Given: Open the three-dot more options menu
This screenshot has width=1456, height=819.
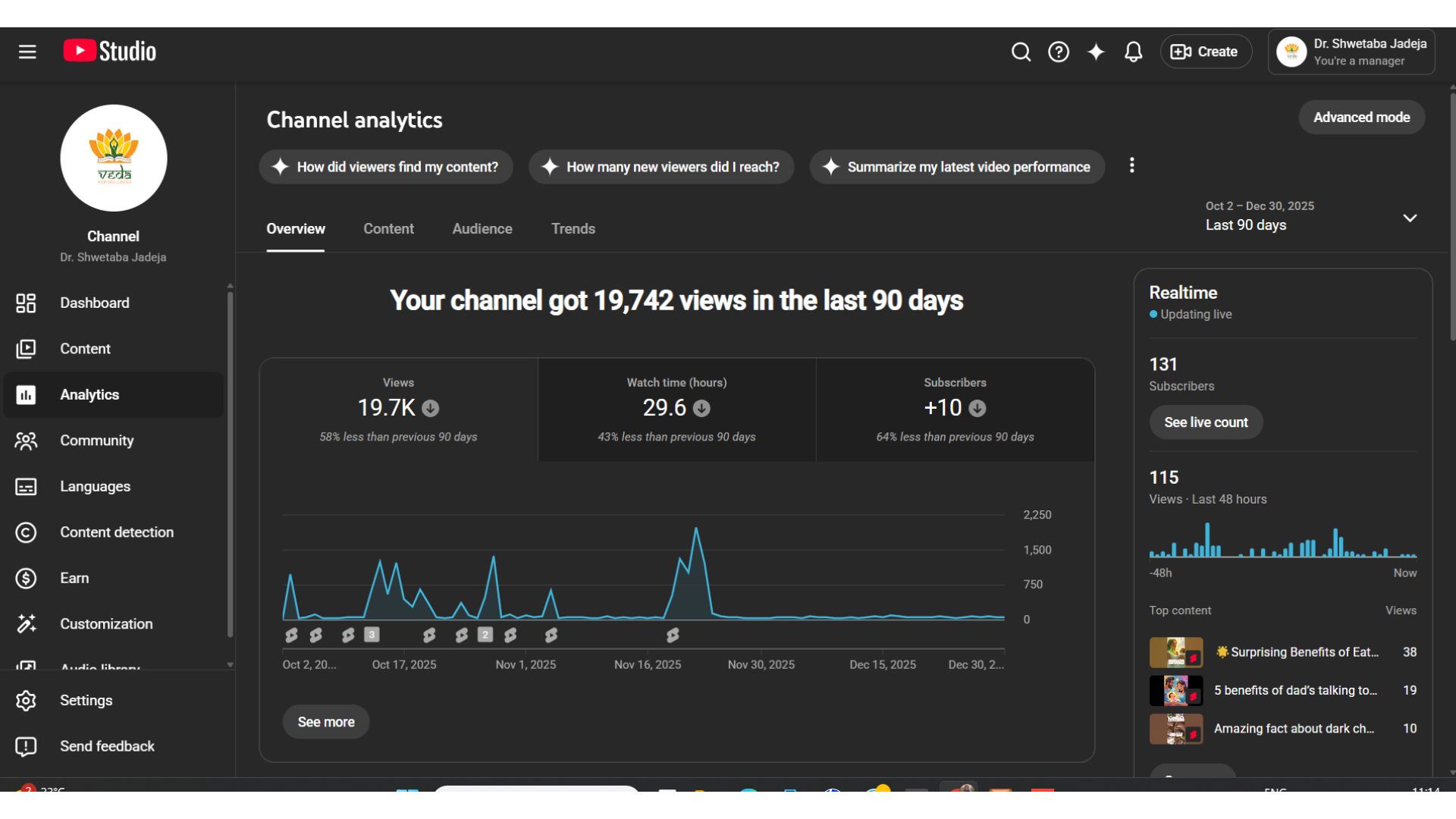Looking at the screenshot, I should pos(1131,165).
